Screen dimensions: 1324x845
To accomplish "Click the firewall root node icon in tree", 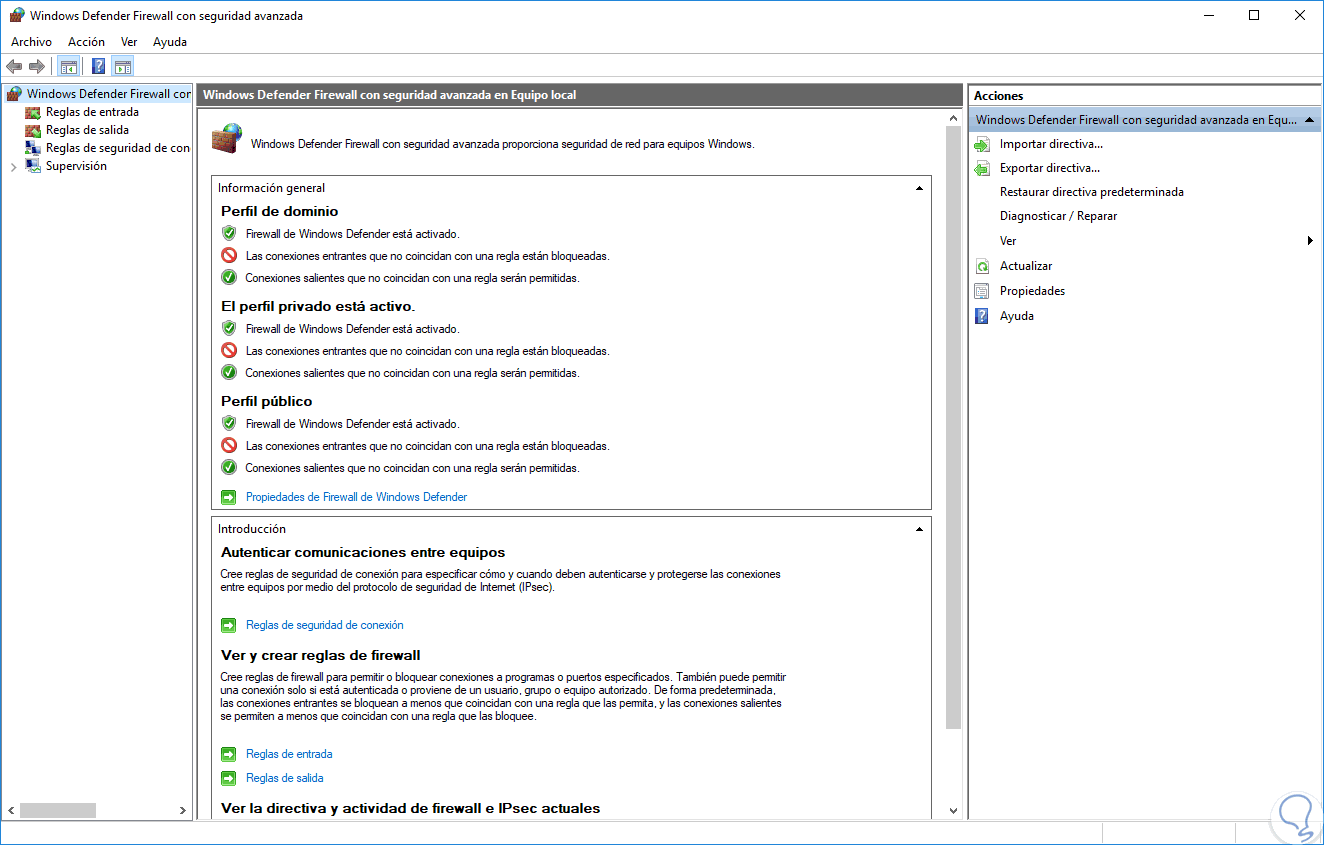I will (14, 94).
